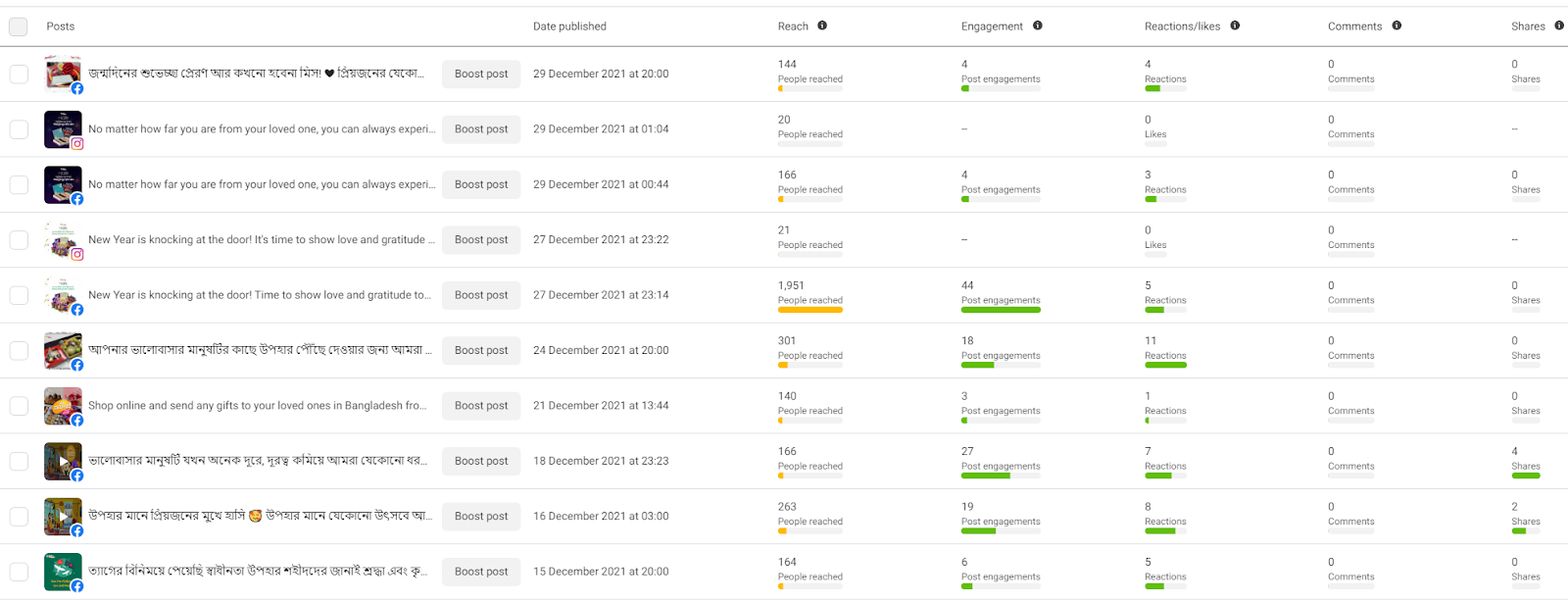Image resolution: width=1568 pixels, height=602 pixels.
Task: Open thumbnail of 21 December 13:44 post
Action: point(63,405)
